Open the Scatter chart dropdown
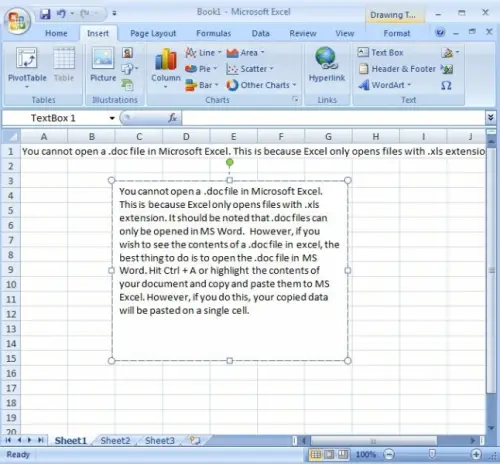 pos(250,69)
